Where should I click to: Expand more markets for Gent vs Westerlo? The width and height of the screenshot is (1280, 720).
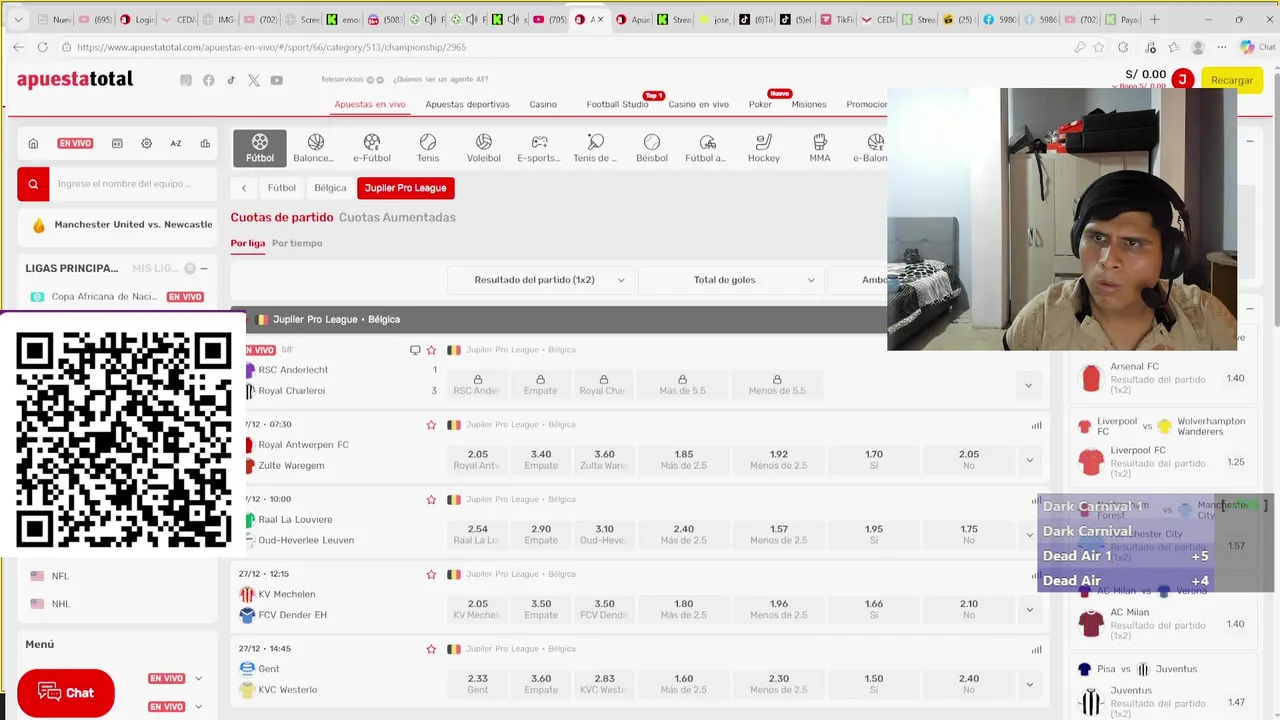[1029, 684]
